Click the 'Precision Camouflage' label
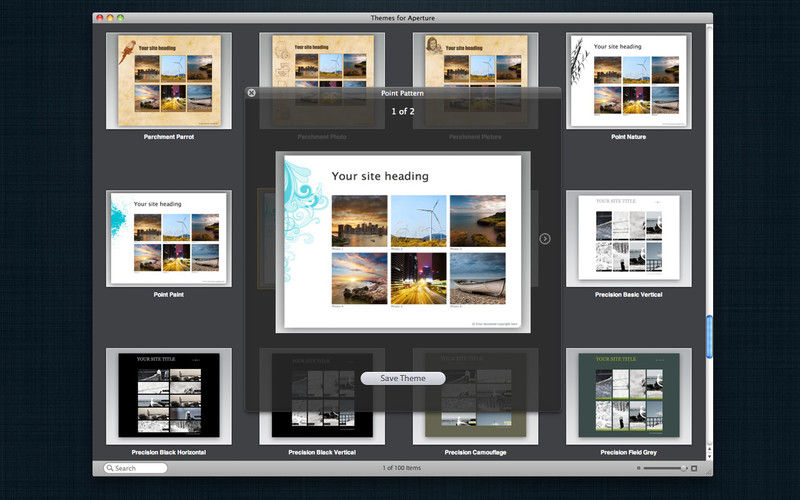800x500 pixels. pyautogui.click(x=475, y=452)
